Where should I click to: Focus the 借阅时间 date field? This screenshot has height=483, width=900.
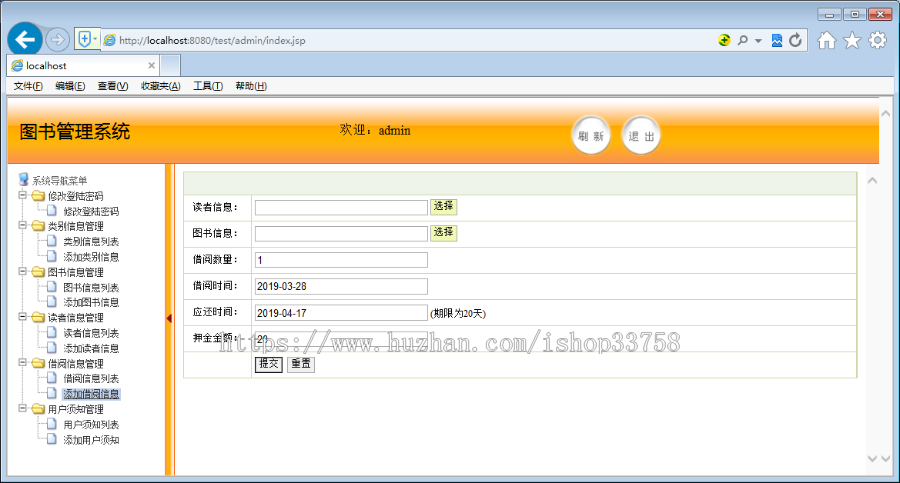pyautogui.click(x=341, y=286)
